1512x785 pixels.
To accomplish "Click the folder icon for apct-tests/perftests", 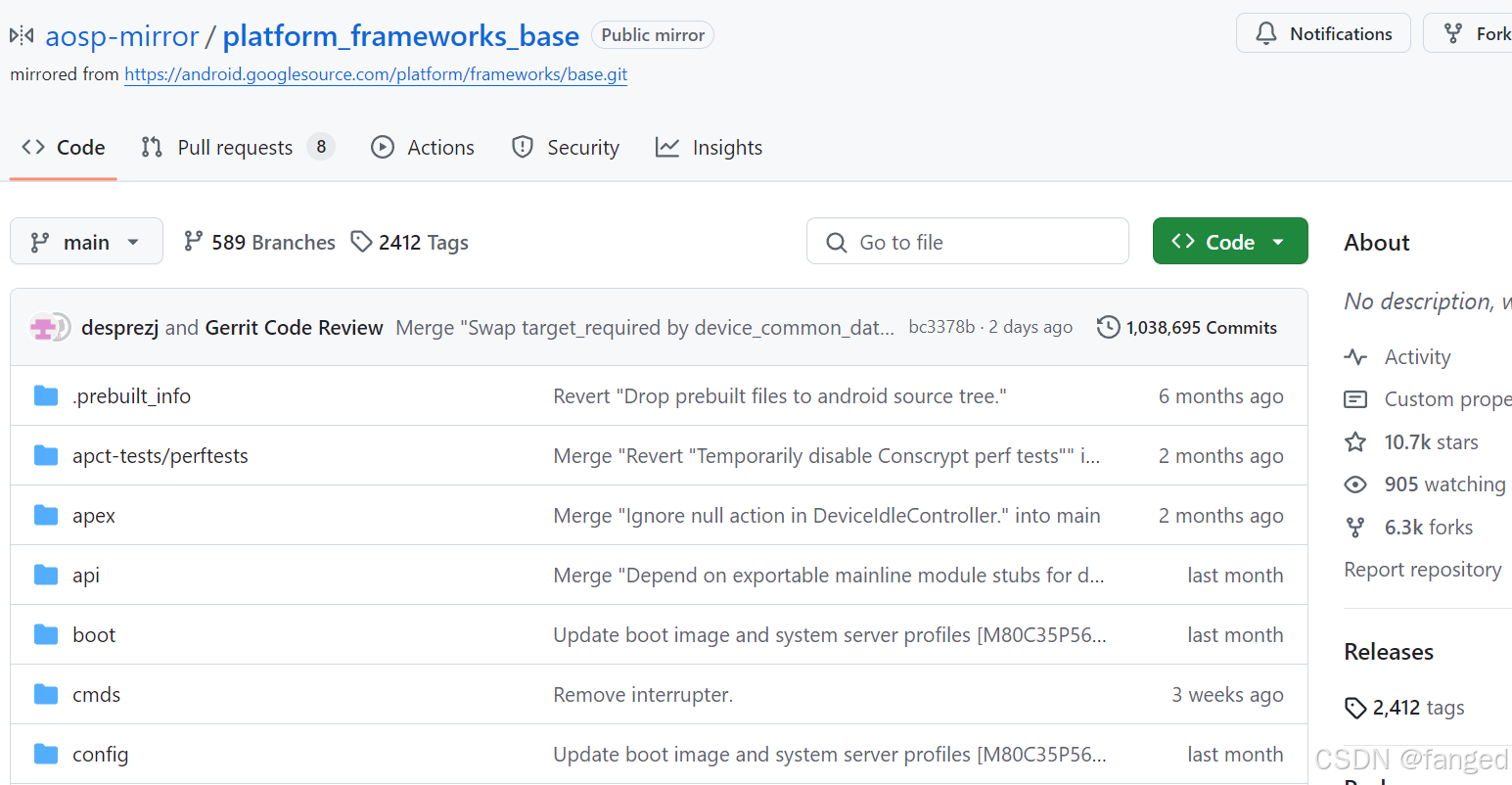I will [46, 455].
